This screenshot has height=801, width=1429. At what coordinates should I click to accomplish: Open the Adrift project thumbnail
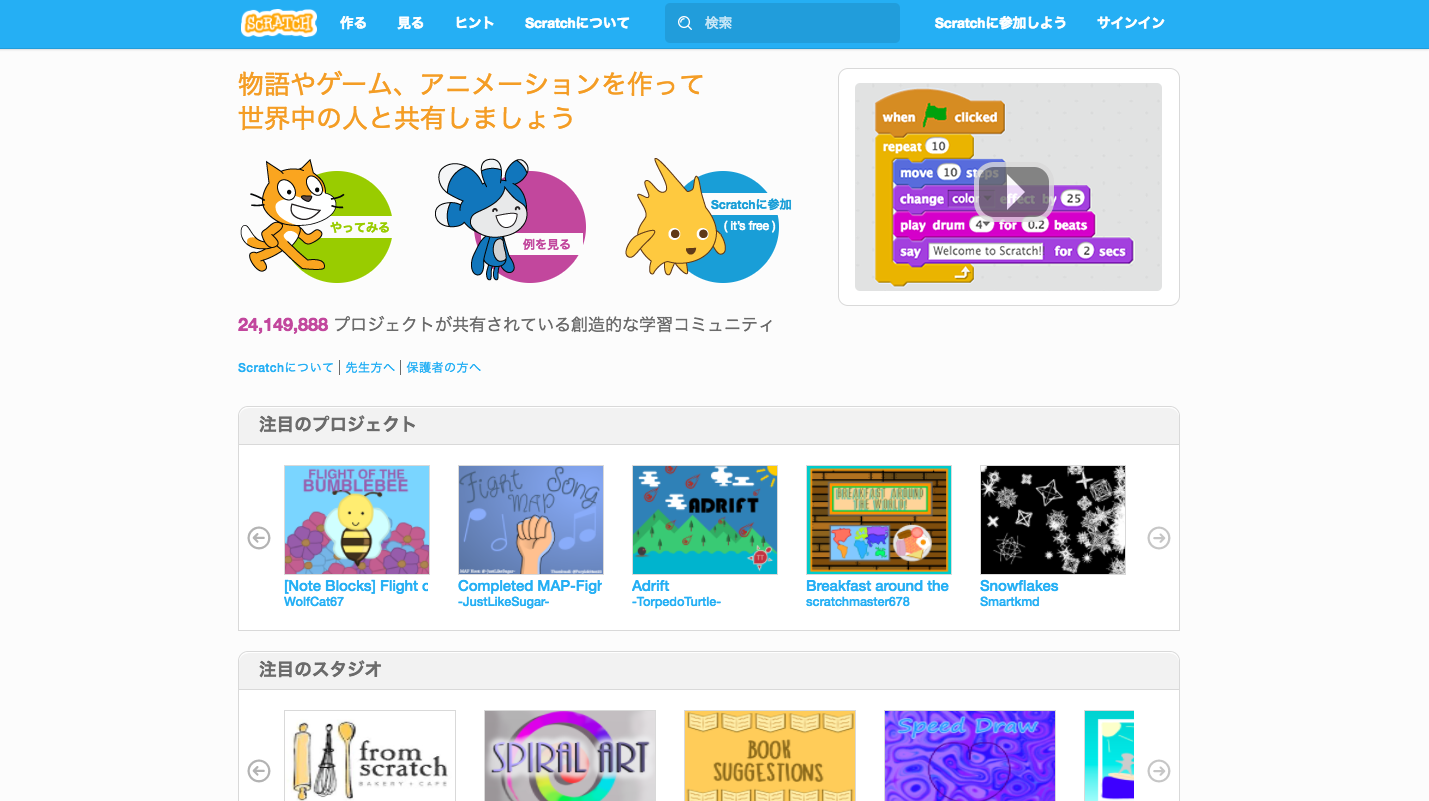pos(705,520)
